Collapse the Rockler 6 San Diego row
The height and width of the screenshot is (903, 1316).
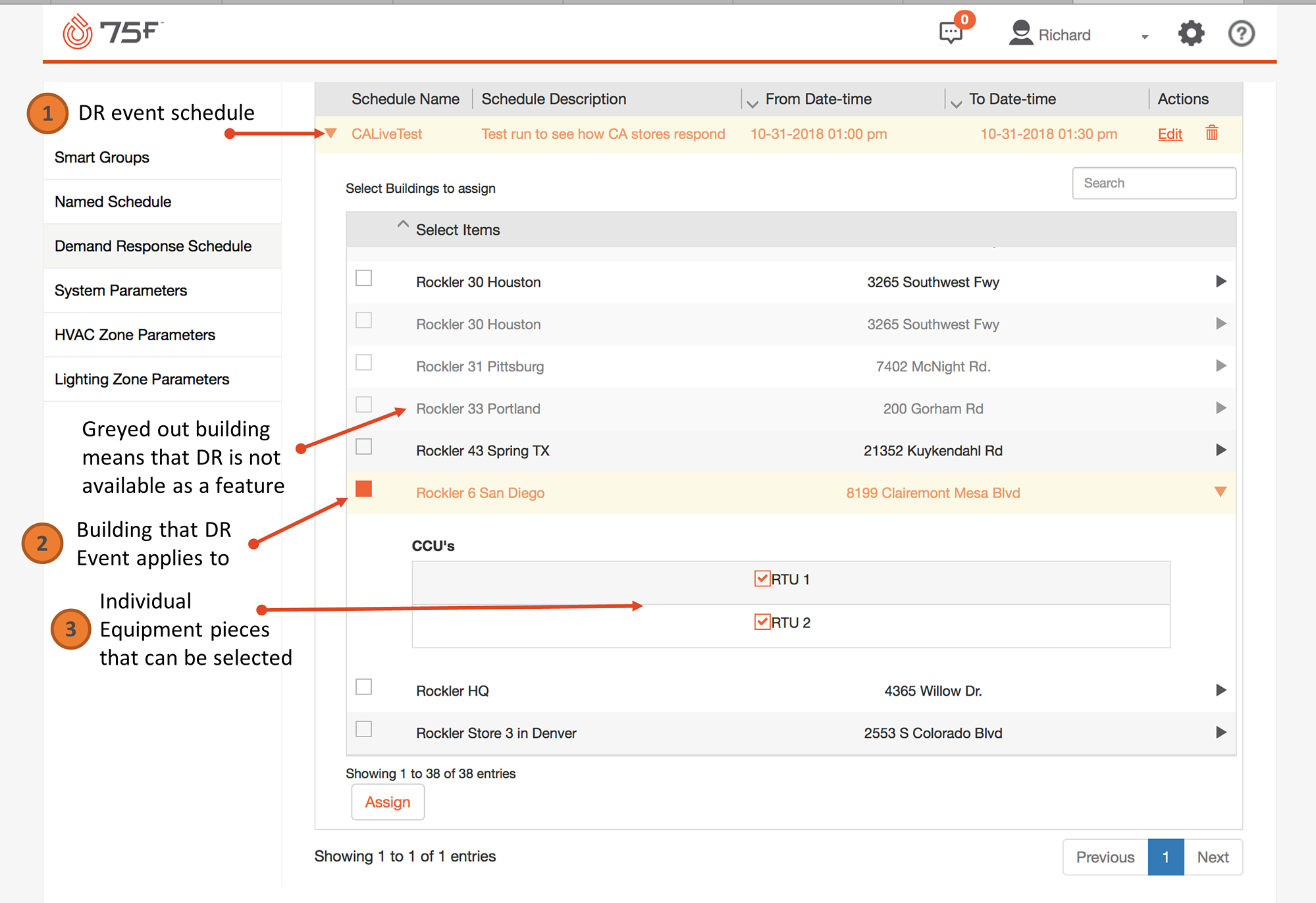[x=1220, y=492]
